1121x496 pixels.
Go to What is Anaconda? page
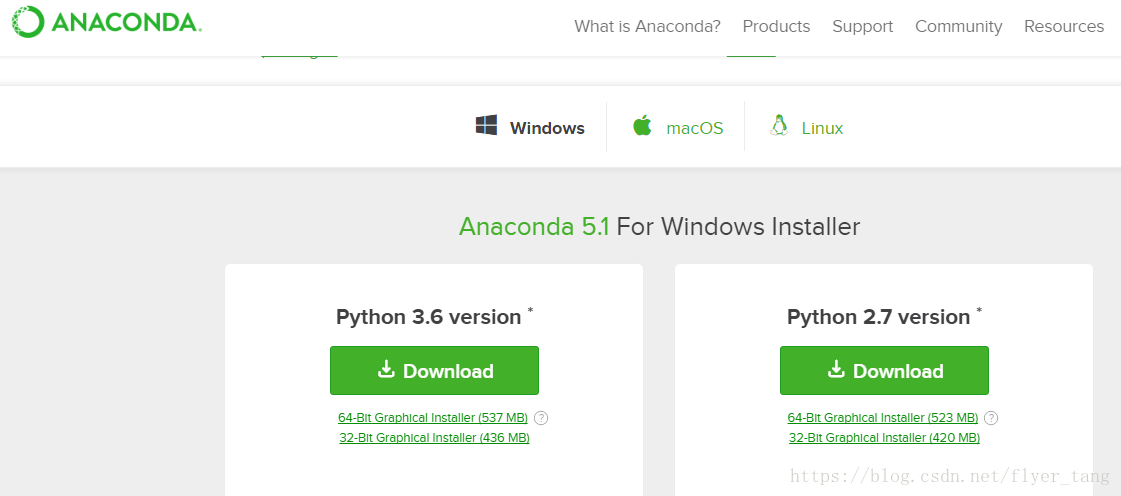pyautogui.click(x=647, y=26)
